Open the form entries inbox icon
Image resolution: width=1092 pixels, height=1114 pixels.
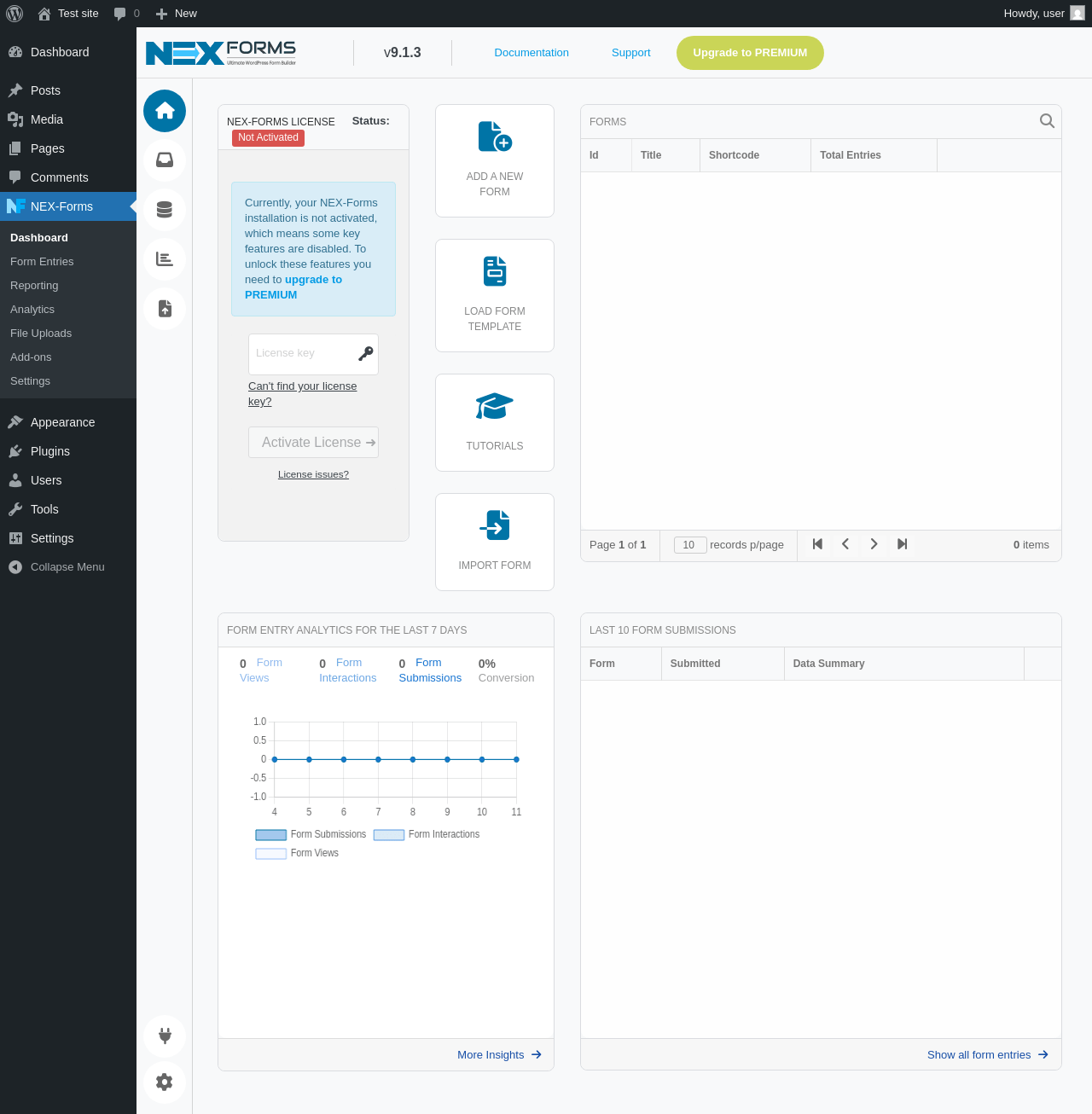coord(165,160)
